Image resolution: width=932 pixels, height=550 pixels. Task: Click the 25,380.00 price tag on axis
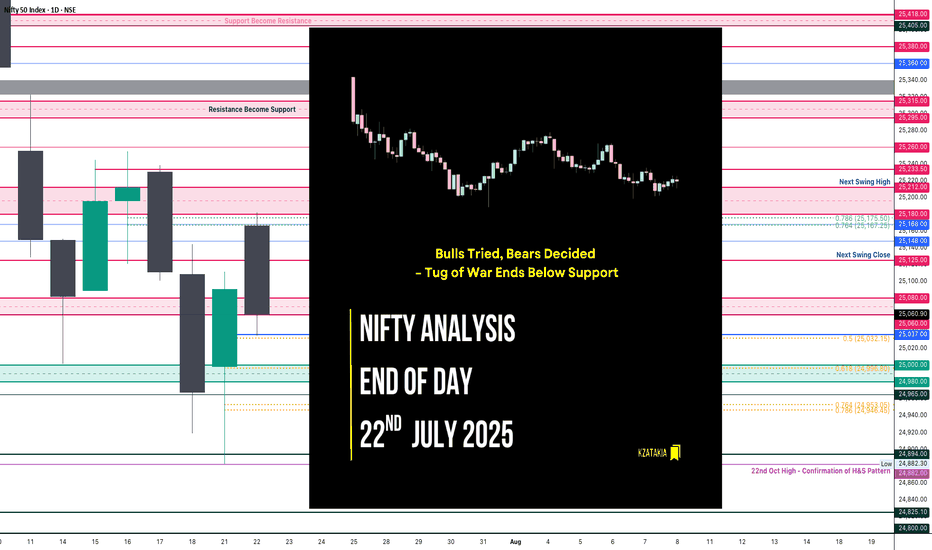(x=912, y=46)
